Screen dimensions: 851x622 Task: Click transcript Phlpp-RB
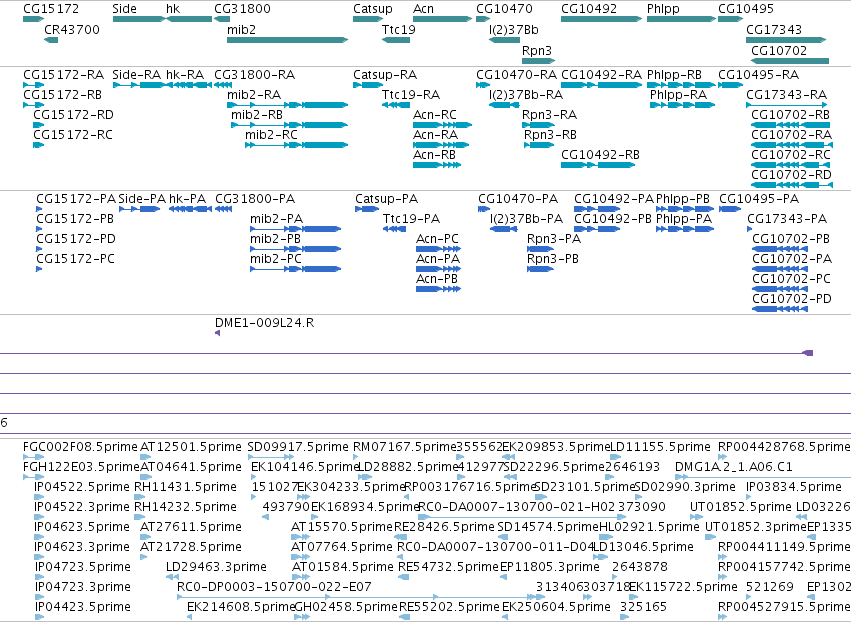pos(674,75)
